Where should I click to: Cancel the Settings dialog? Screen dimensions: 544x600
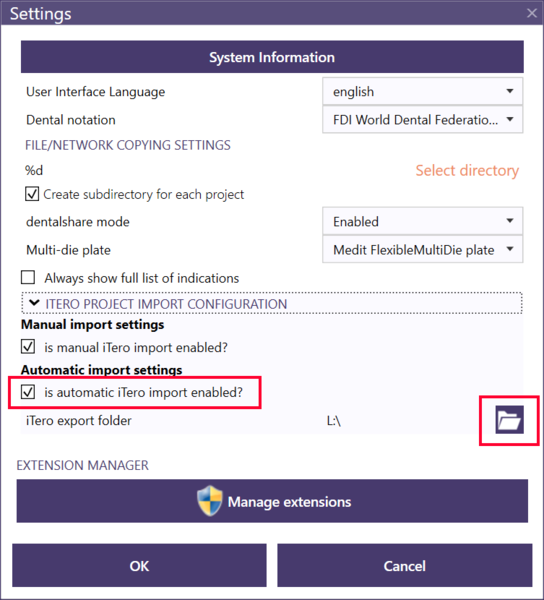[x=405, y=566]
